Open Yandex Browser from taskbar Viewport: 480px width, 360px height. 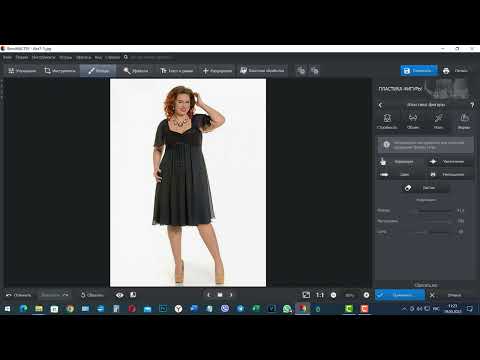pyautogui.click(x=178, y=309)
